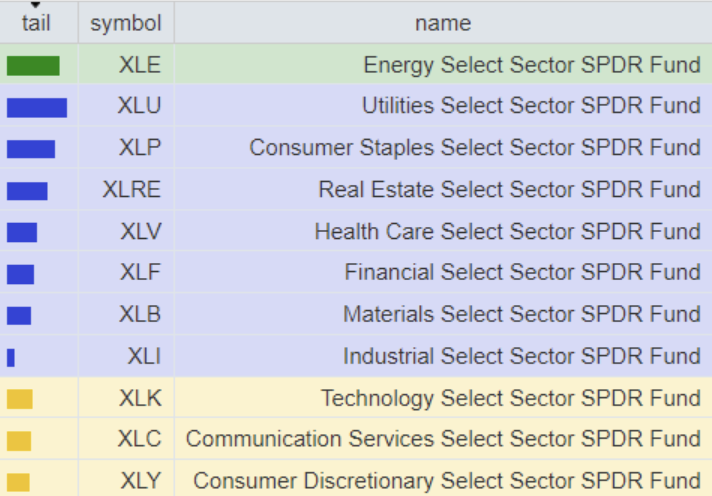
Task: Select the XLV symbol cell
Action: pos(140,232)
